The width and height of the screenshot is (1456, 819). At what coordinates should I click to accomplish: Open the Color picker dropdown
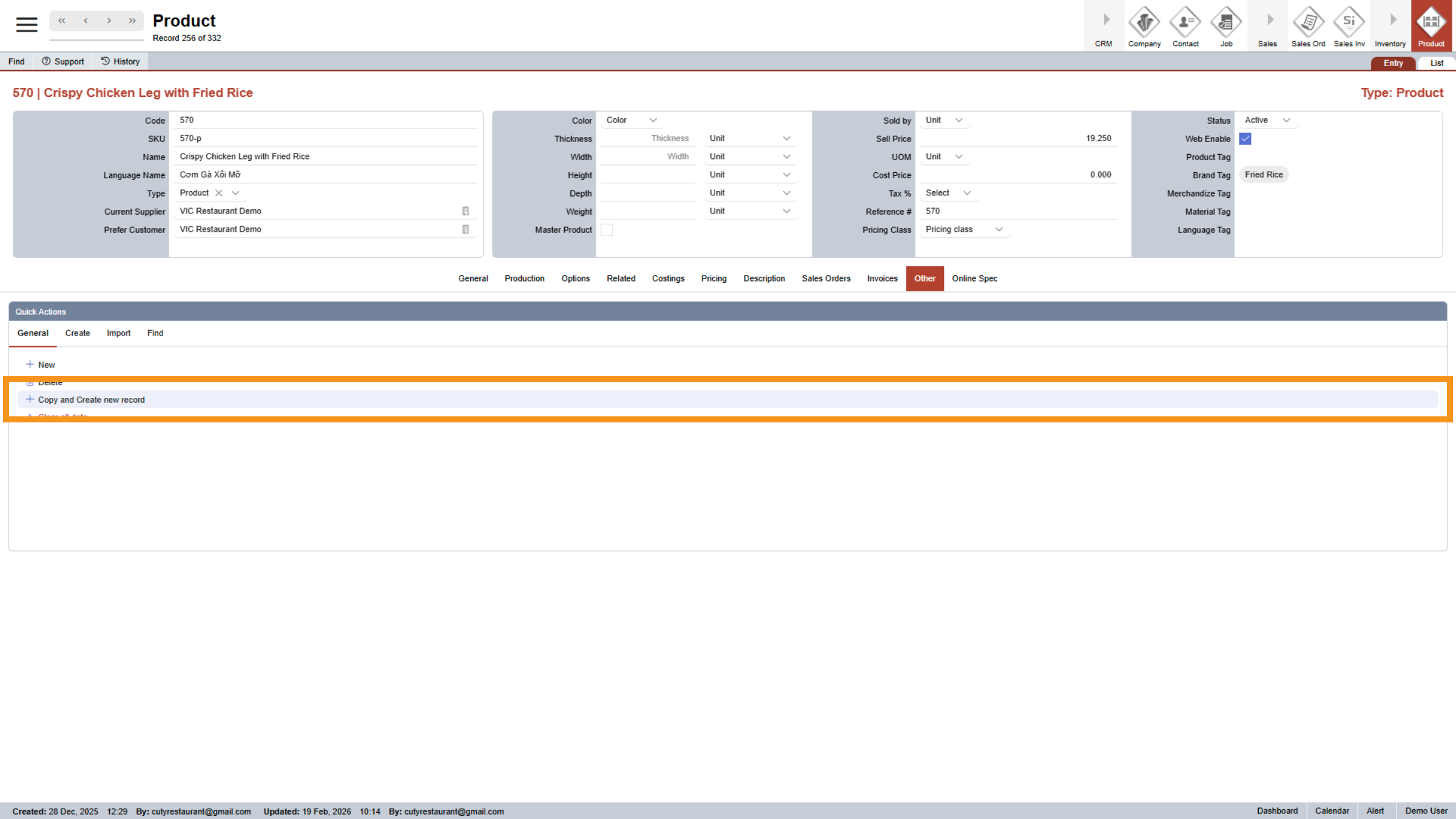click(x=631, y=120)
